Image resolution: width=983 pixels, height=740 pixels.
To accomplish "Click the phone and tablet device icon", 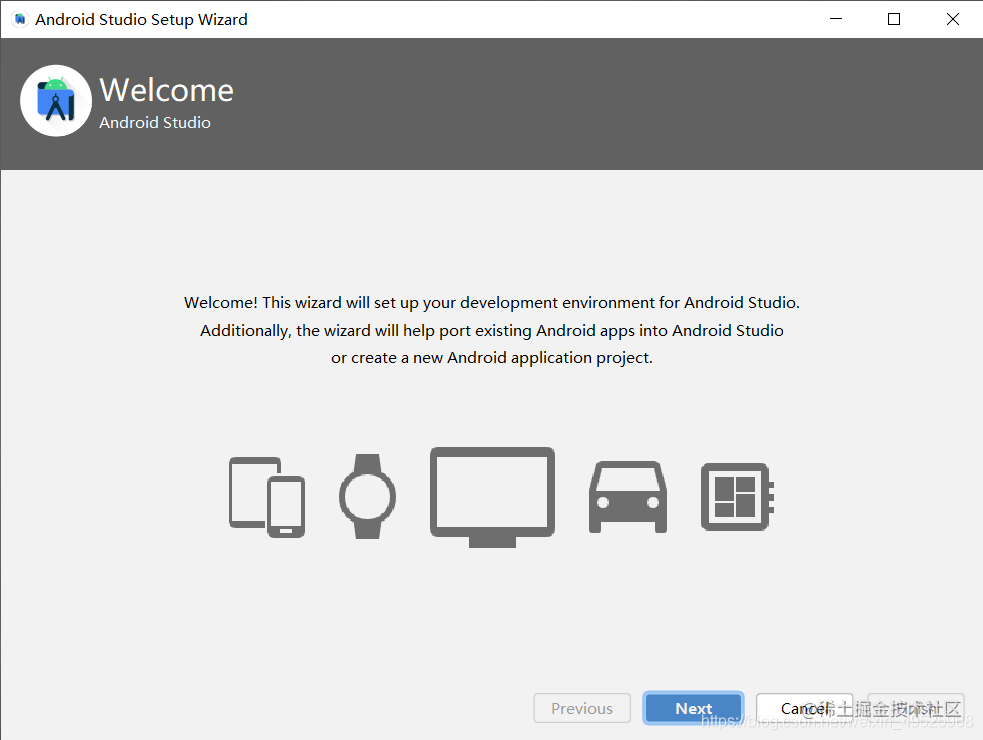I will 267,497.
